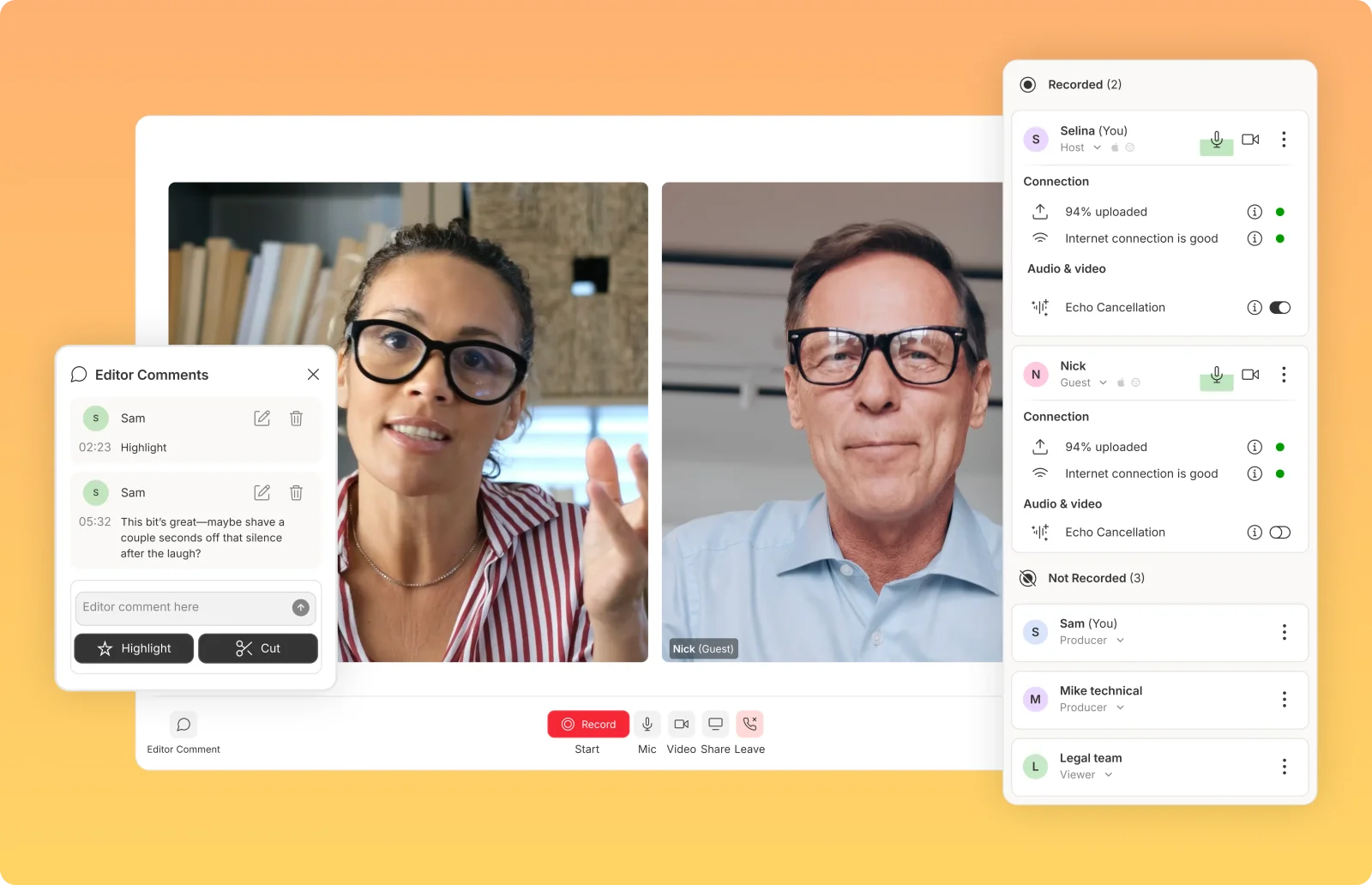Viewport: 1372px width, 885px height.
Task: Open Selina's more options menu
Action: pyautogui.click(x=1284, y=139)
